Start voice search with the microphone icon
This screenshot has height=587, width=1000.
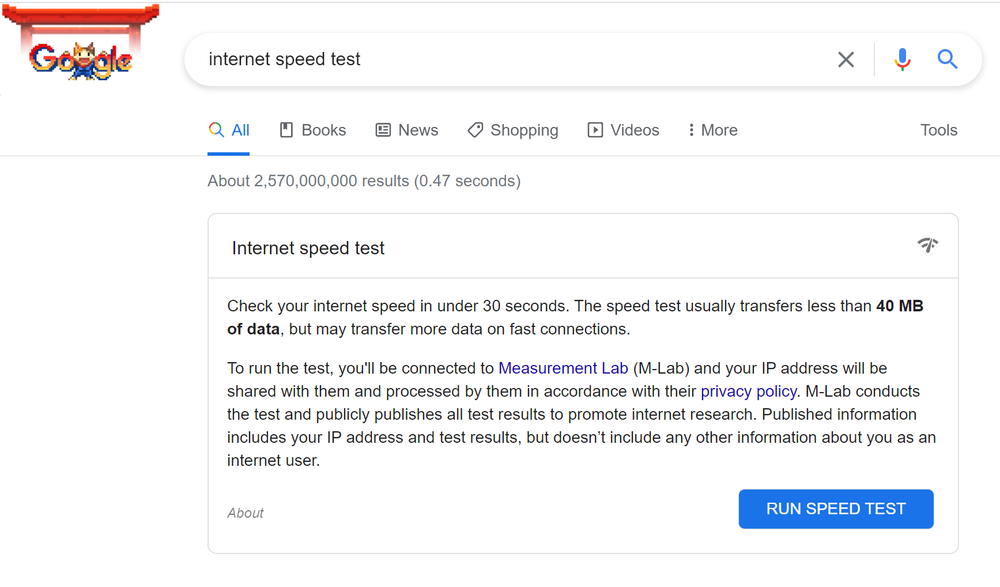point(902,59)
